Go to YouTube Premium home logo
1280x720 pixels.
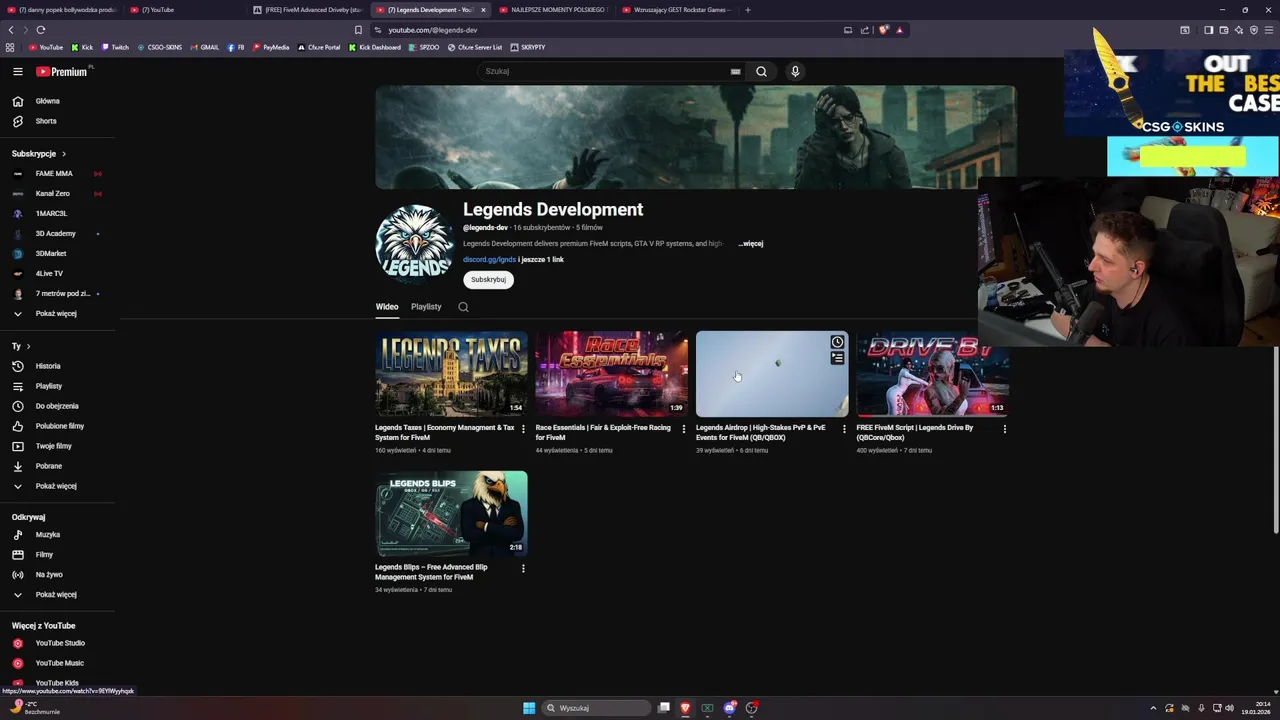click(x=62, y=71)
